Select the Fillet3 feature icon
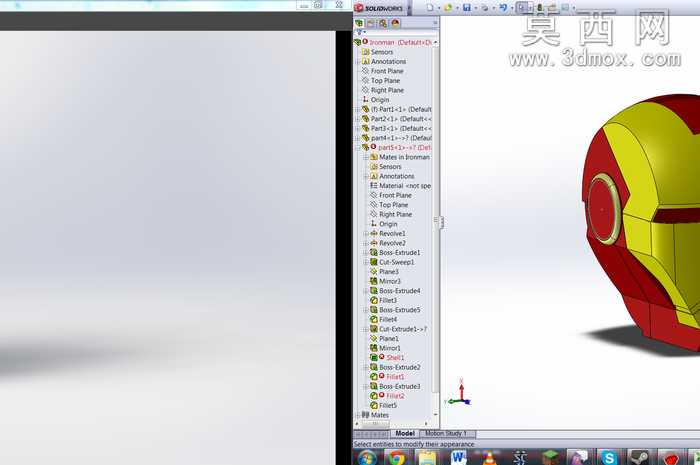The height and width of the screenshot is (465, 700). click(374, 300)
